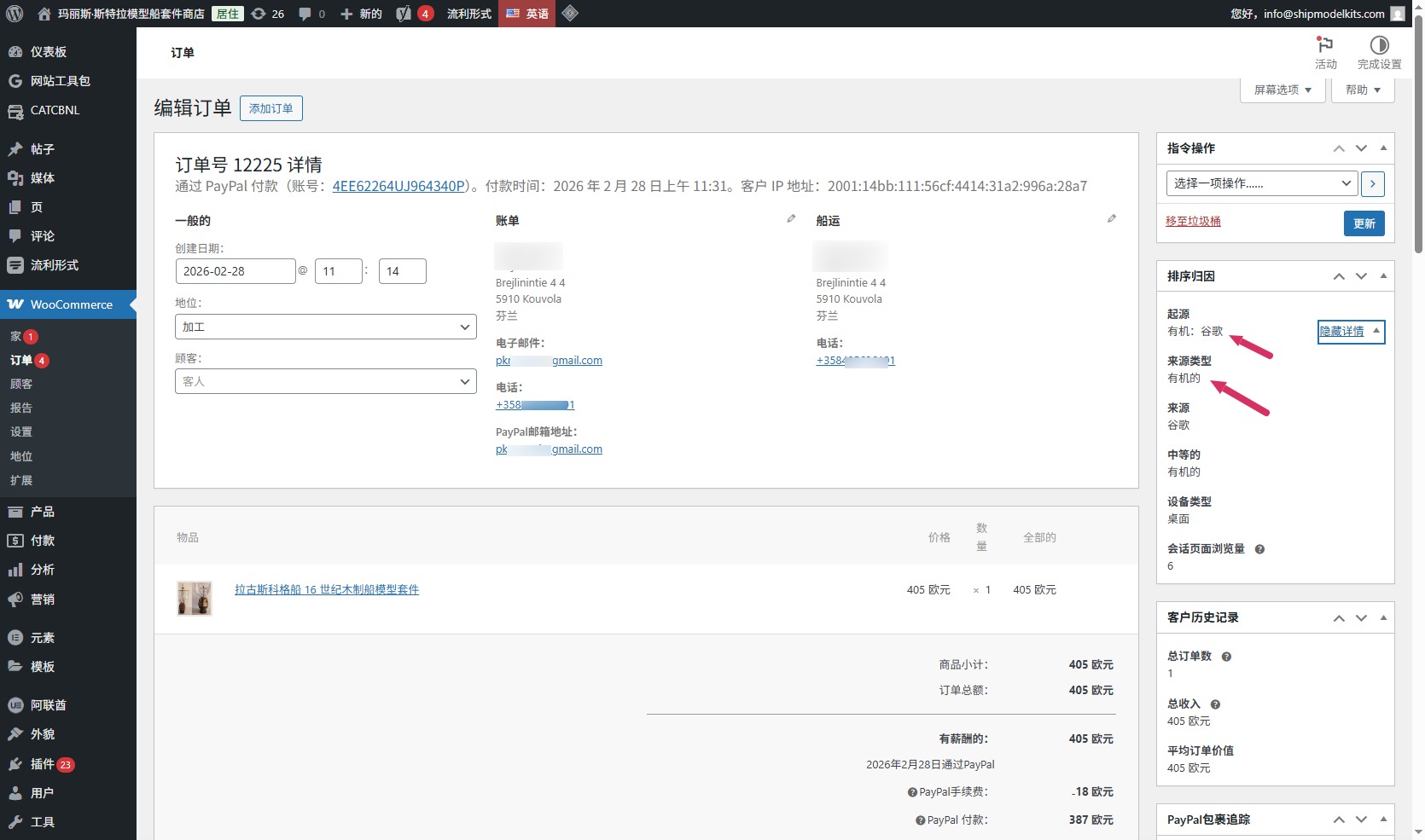Open 产品 in the sidebar menu
This screenshot has width=1425, height=840.
point(43,512)
